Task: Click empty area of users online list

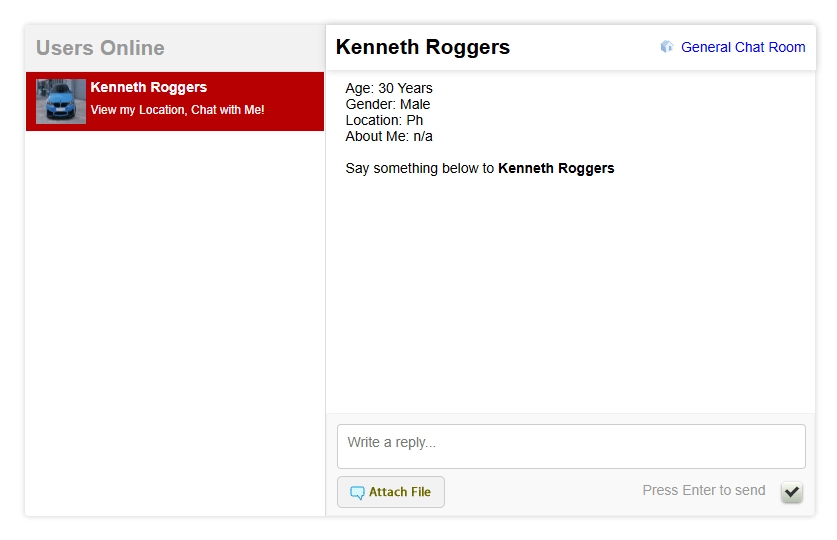Action: click(x=175, y=320)
